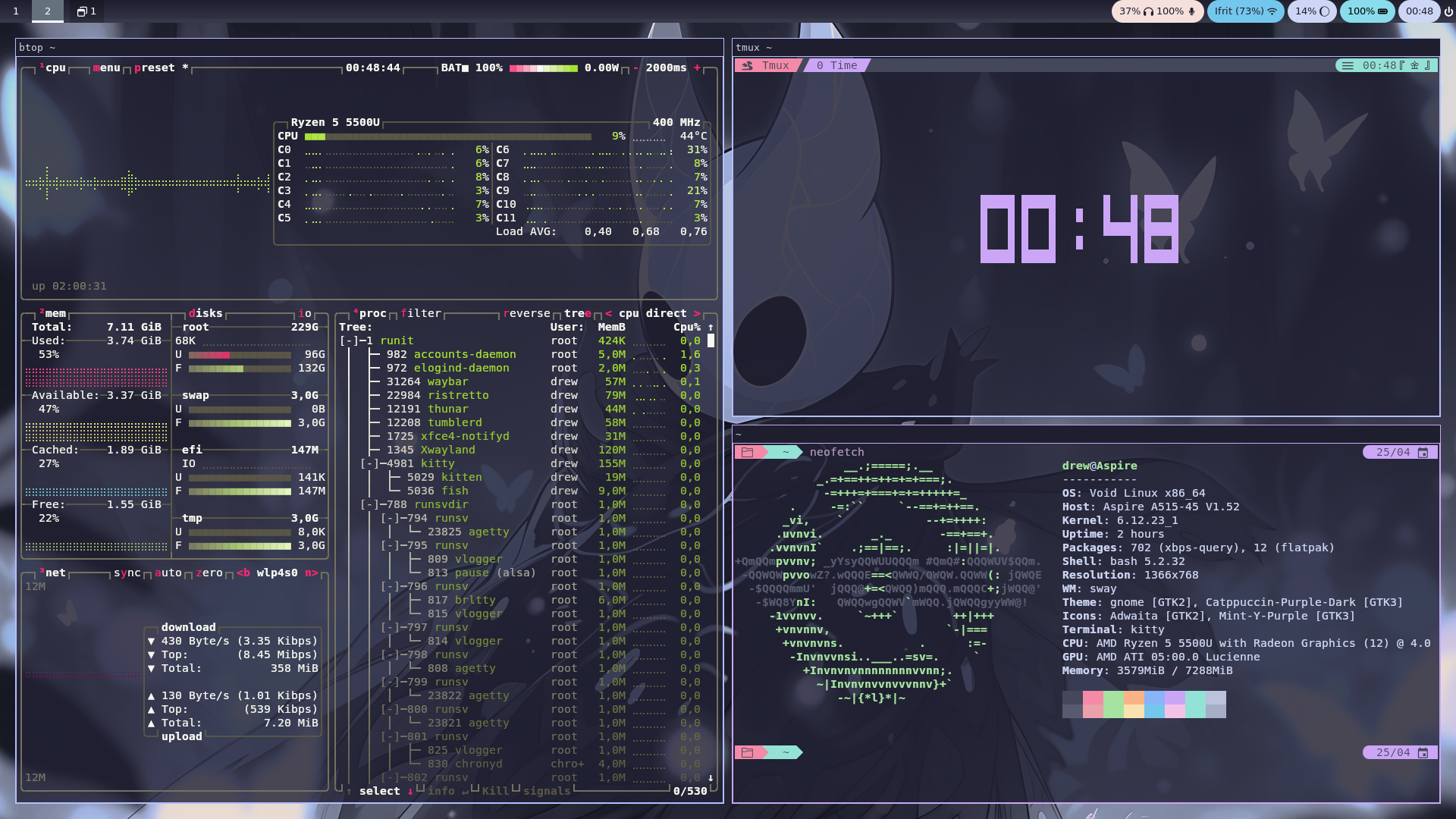Click the battery icon showing 100%
Viewport: 1456px width, 819px height.
click(x=1382, y=11)
